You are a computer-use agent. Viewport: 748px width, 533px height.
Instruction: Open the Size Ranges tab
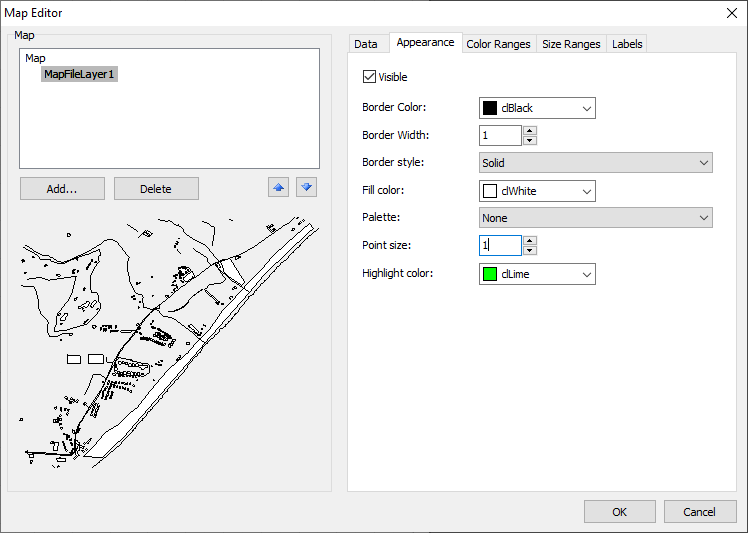tap(571, 44)
